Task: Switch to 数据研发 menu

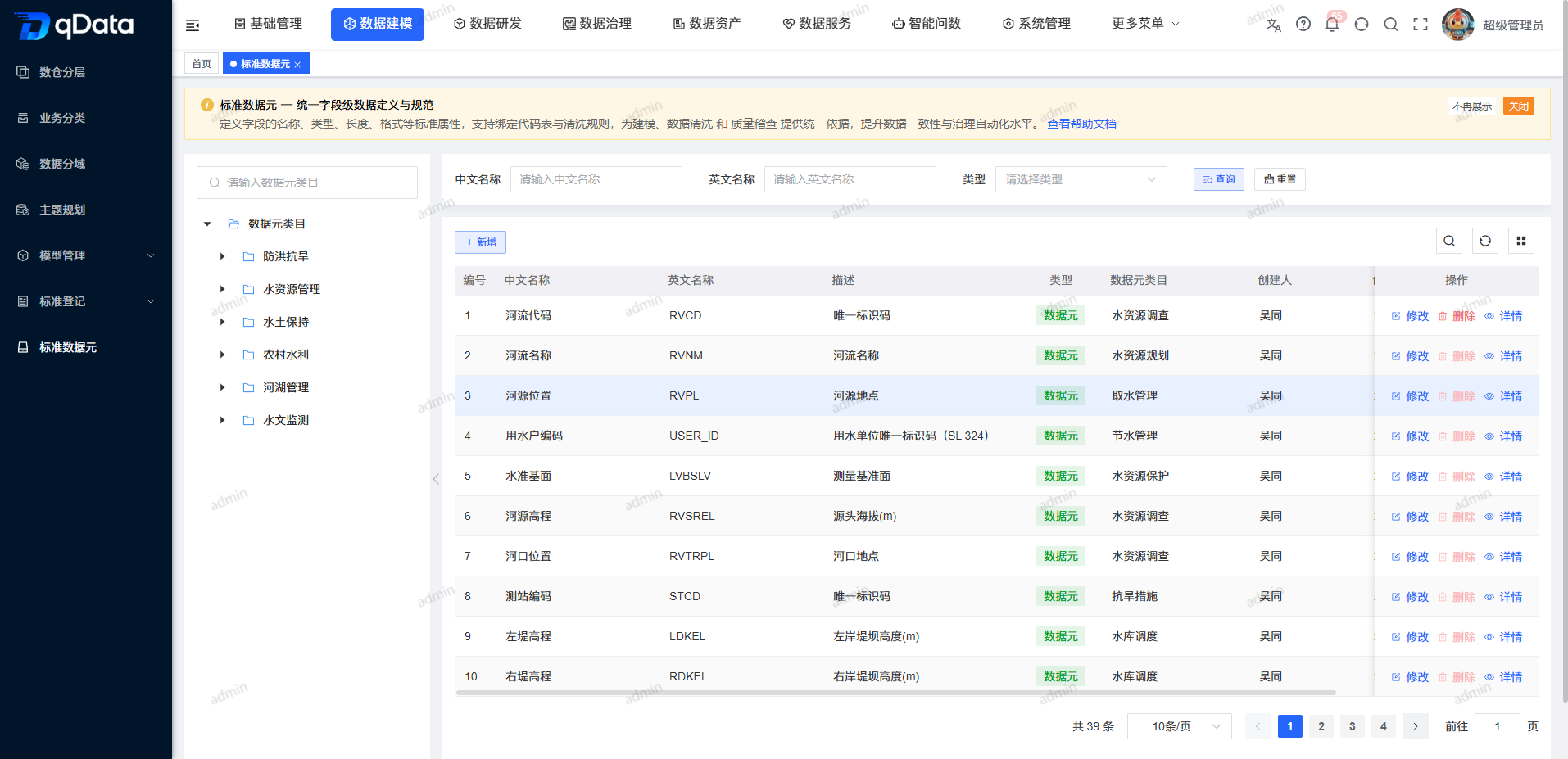Action: 488,24
